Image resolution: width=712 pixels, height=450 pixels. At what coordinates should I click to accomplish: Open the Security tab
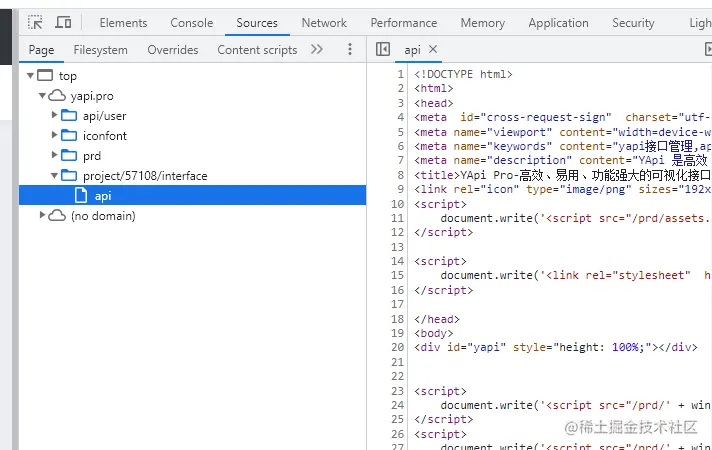tap(633, 23)
